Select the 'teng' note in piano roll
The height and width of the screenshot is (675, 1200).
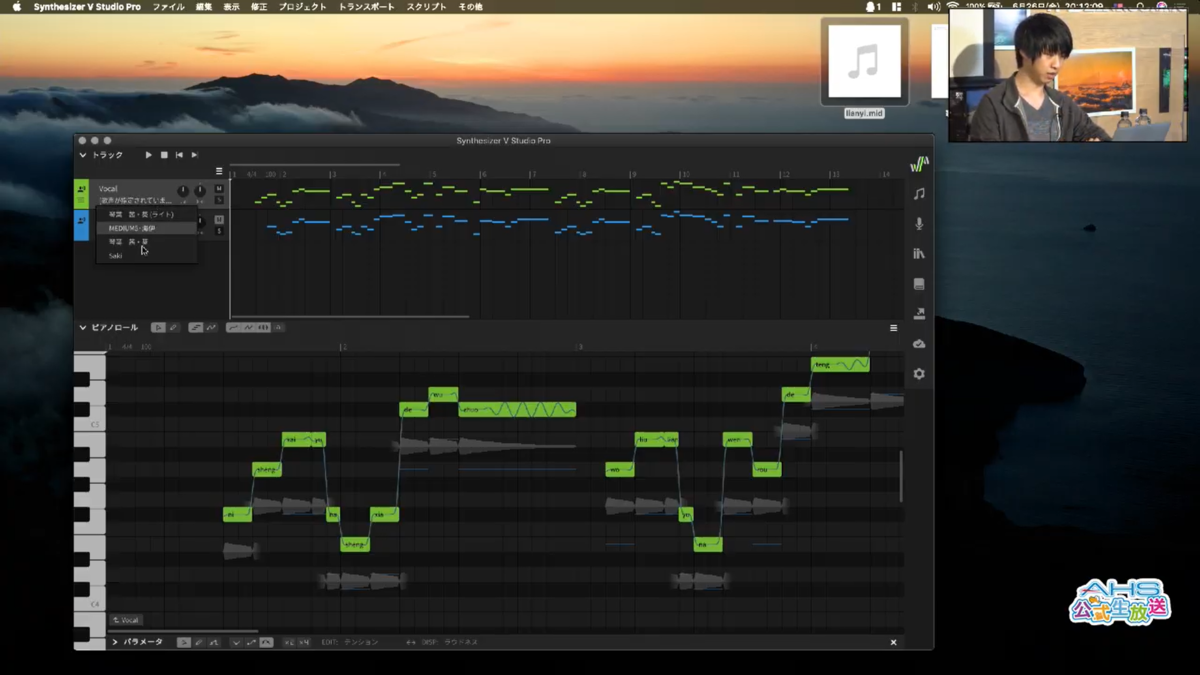click(840, 365)
